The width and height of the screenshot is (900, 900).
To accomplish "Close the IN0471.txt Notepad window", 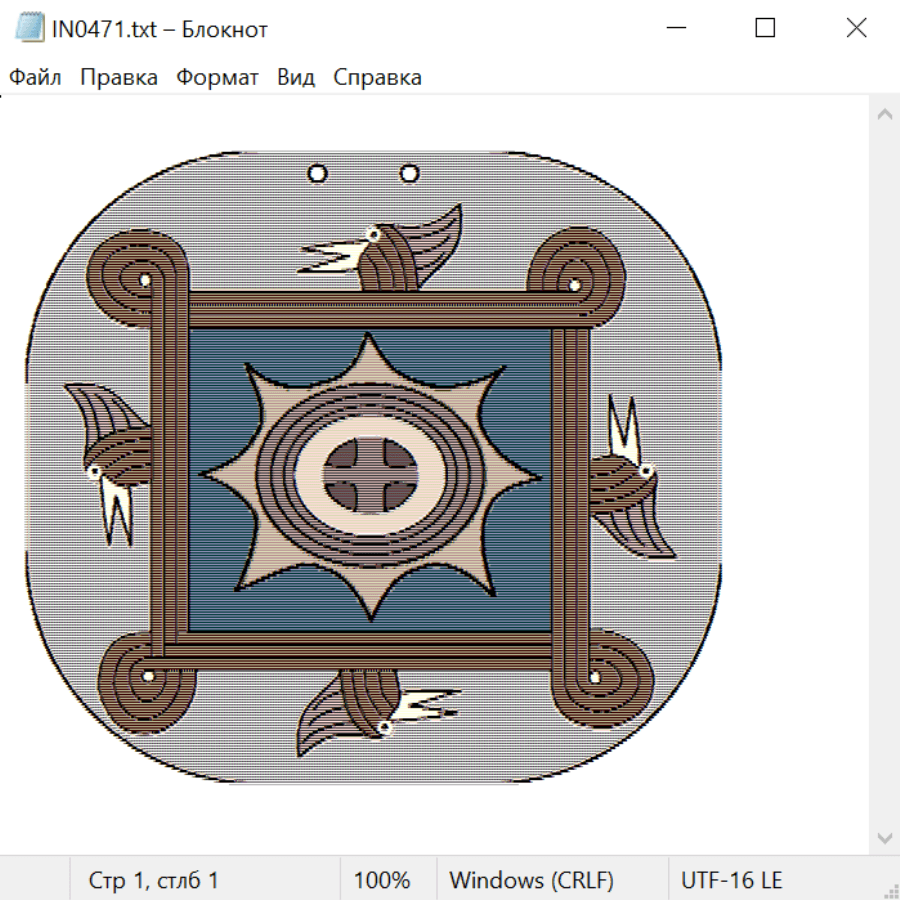I will (x=856, y=28).
